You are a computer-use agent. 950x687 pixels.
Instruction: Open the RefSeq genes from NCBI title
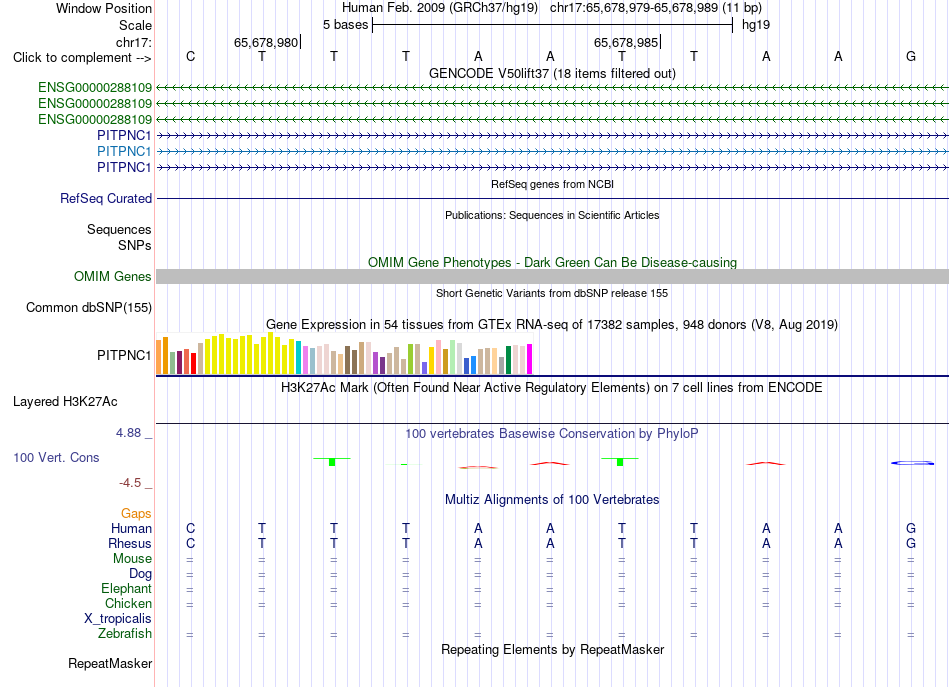point(552,184)
